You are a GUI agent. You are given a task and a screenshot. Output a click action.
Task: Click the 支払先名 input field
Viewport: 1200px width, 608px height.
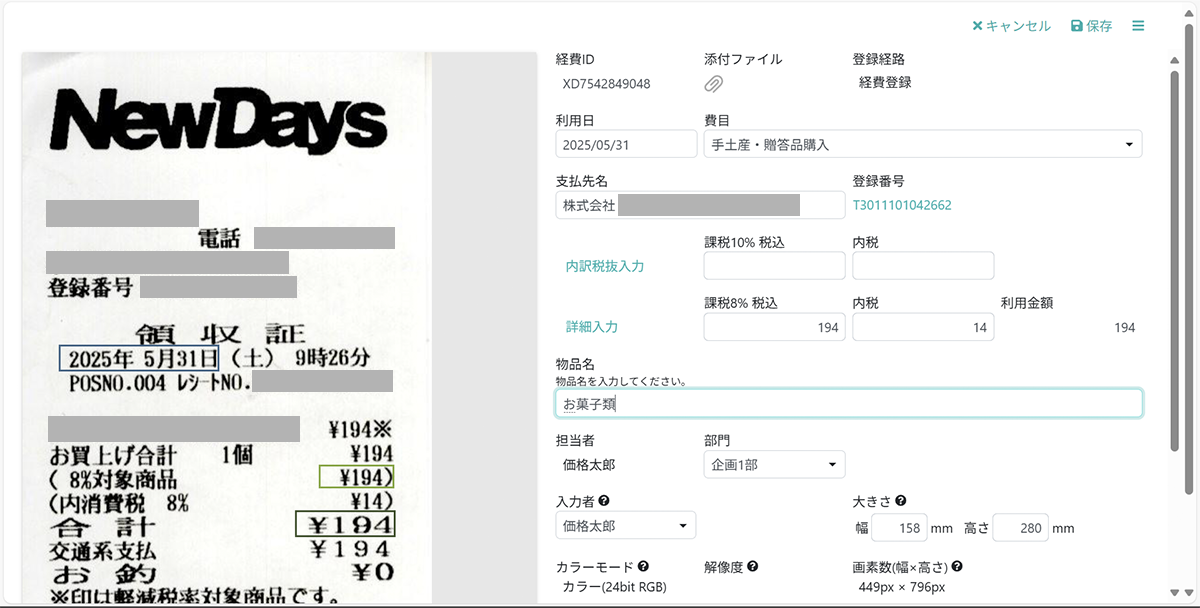tap(700, 205)
